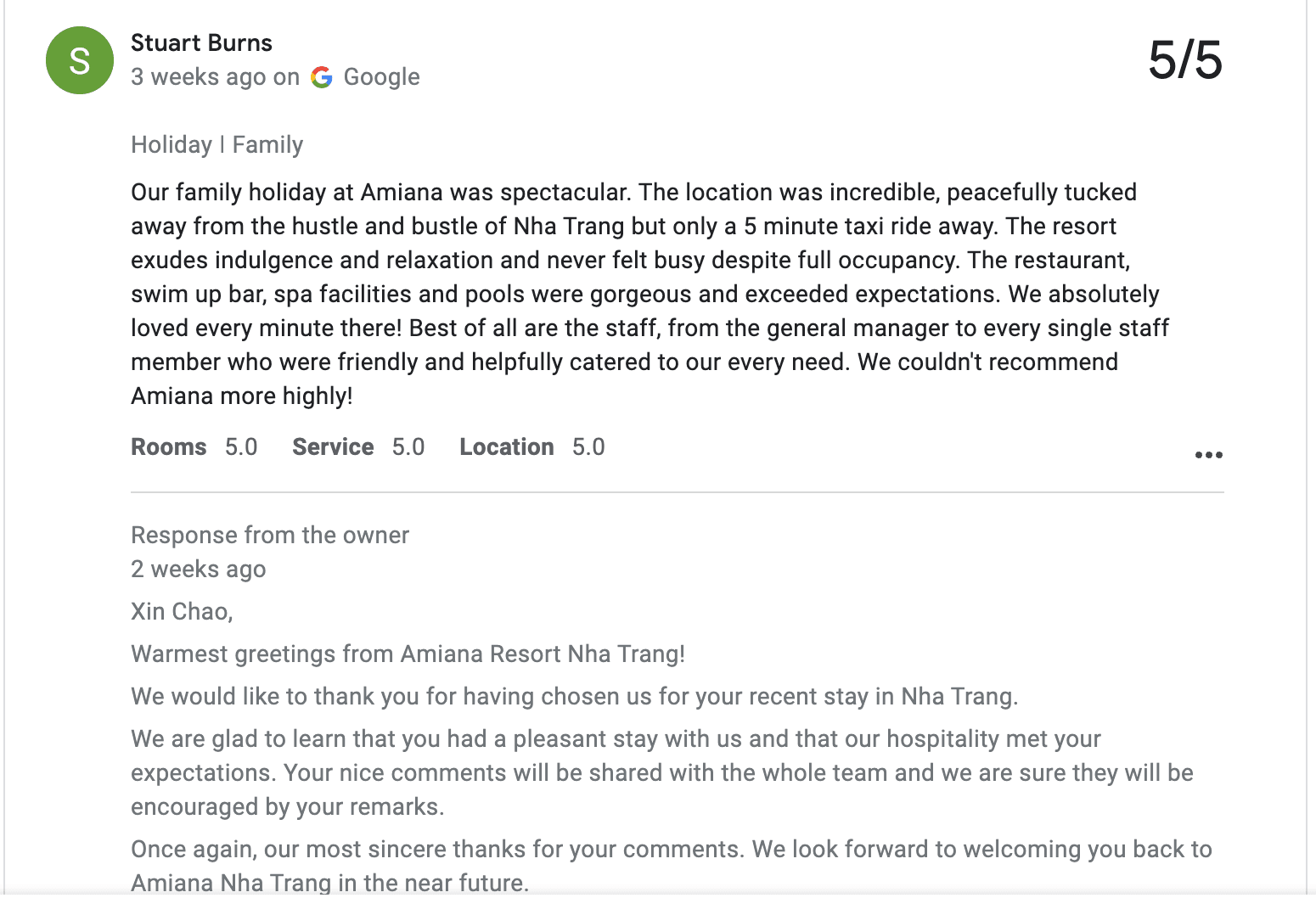Toggle the Holiday | Family category filter
Viewport: 1316px width, 898px height.
coord(217,144)
